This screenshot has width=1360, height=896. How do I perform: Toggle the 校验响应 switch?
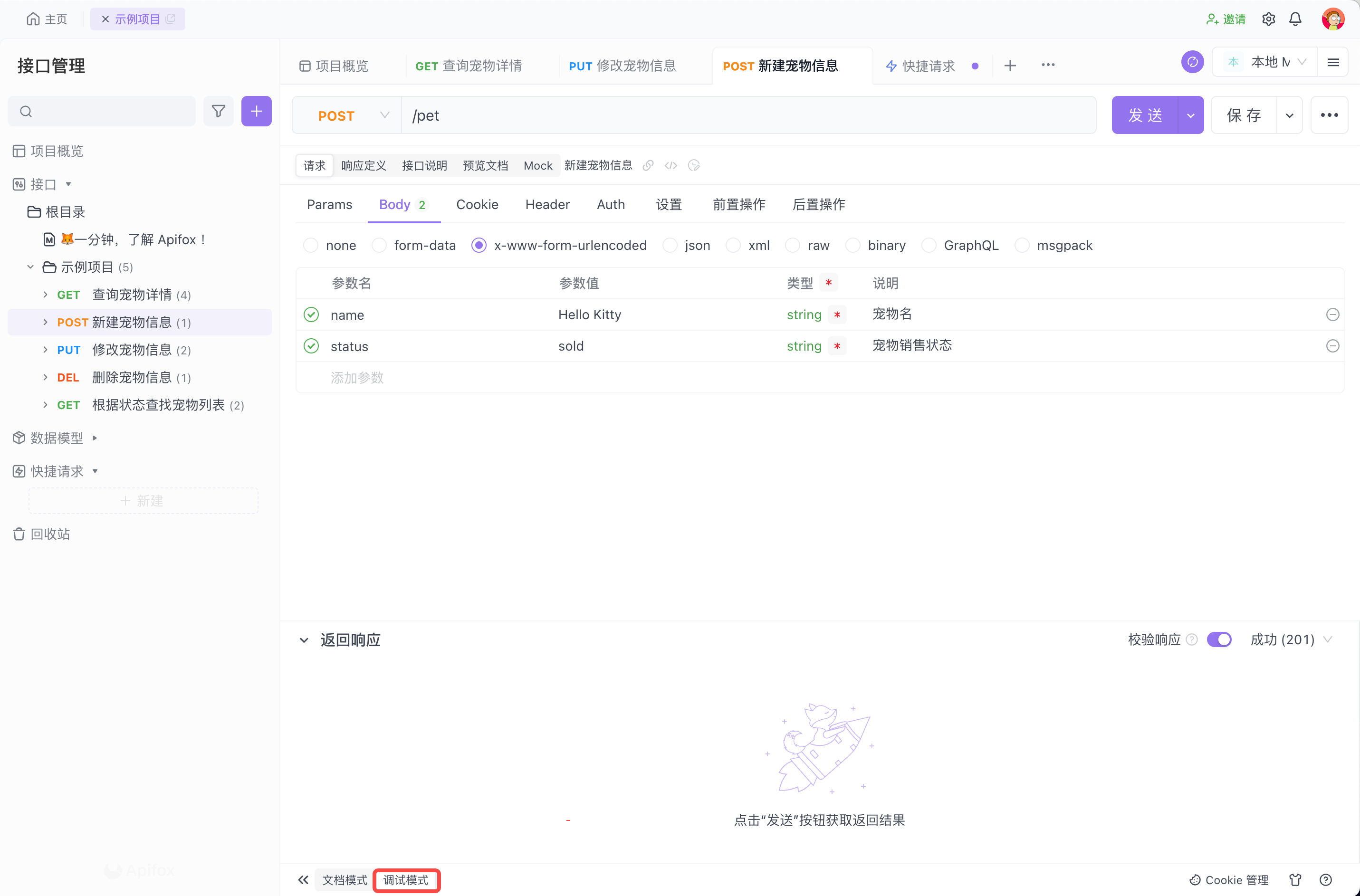coord(1219,639)
